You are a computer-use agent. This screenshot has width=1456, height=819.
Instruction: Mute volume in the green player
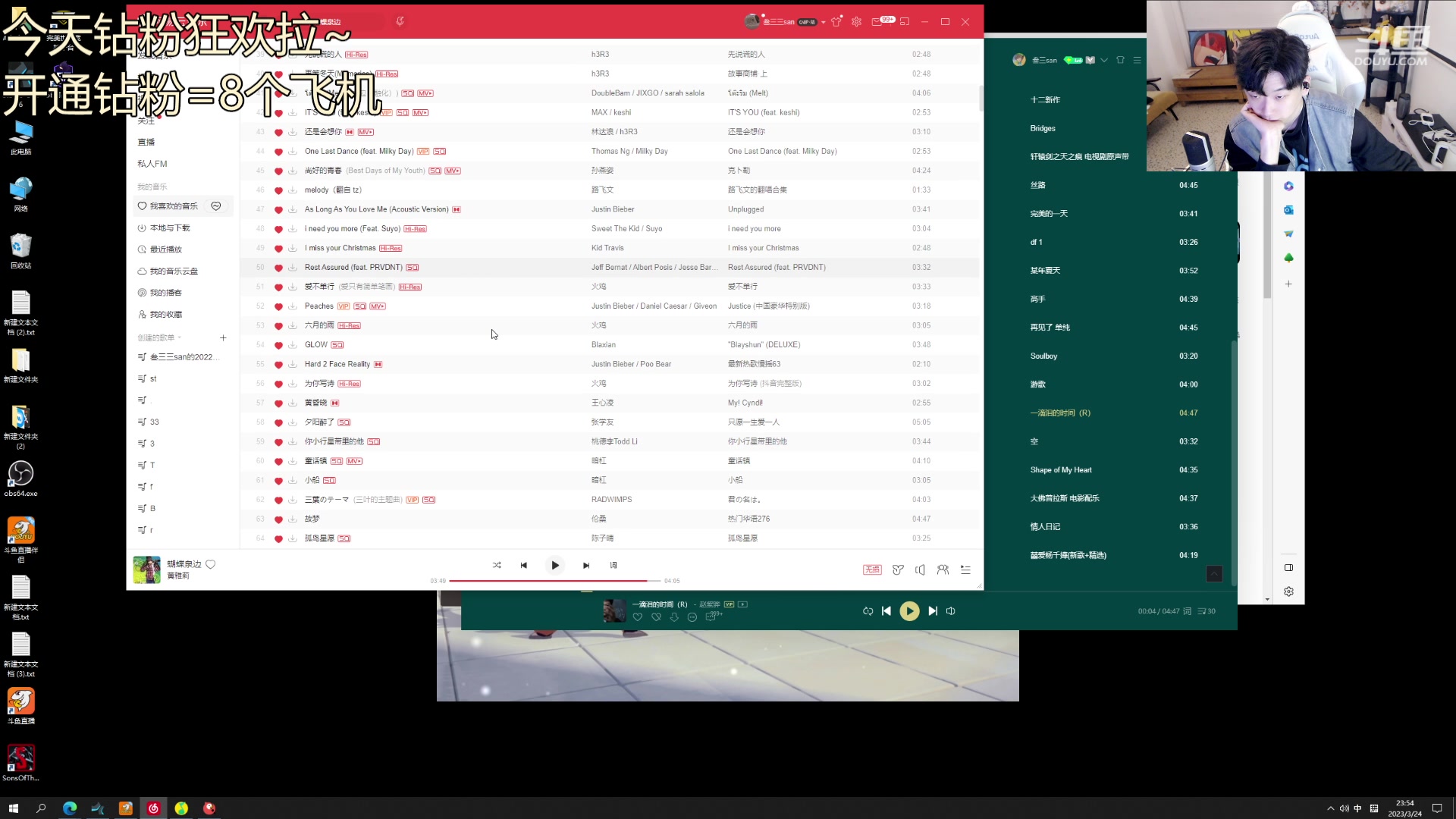pyautogui.click(x=951, y=611)
